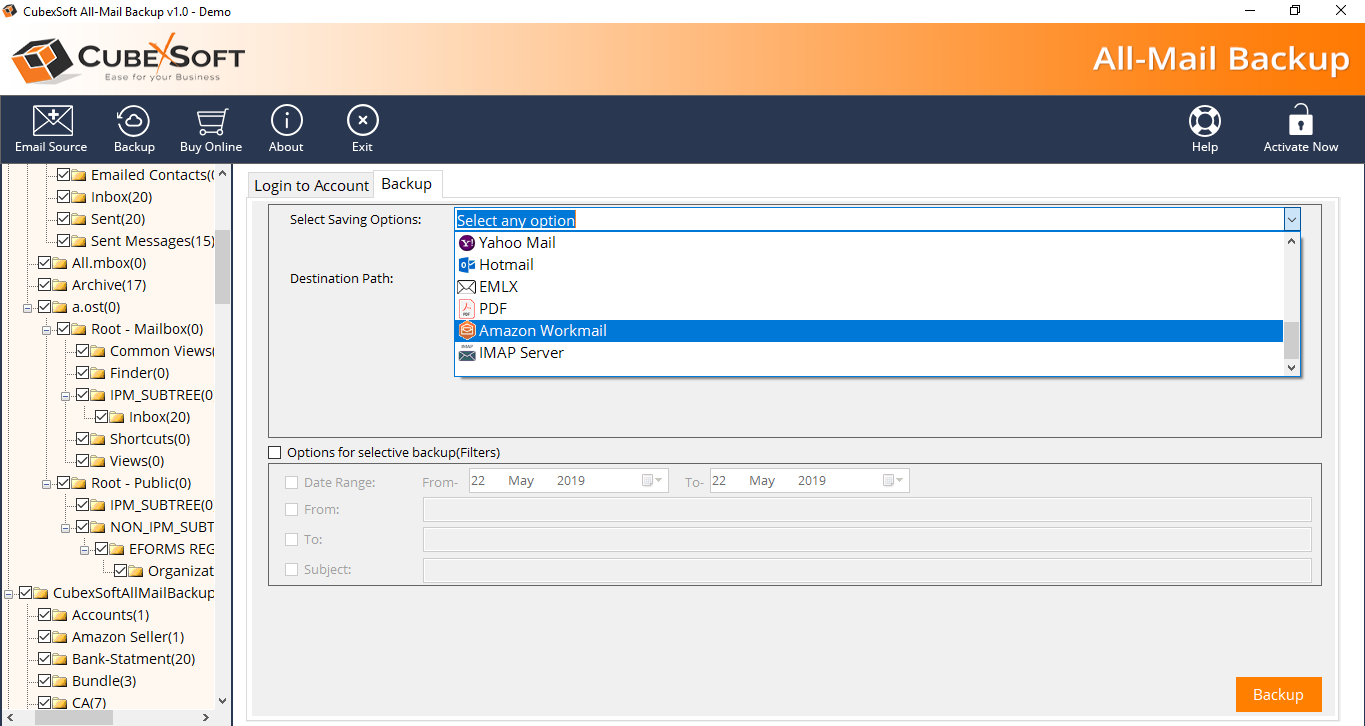Collapse the NON_IPM_SUBT tree node
The height and width of the screenshot is (726, 1365).
[66, 527]
